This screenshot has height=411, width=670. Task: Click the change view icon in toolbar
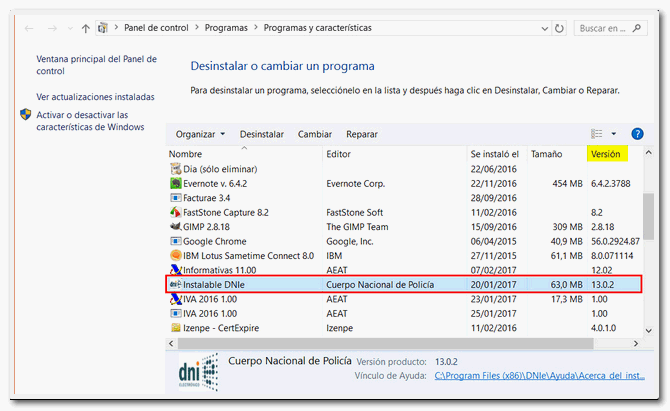(x=597, y=134)
